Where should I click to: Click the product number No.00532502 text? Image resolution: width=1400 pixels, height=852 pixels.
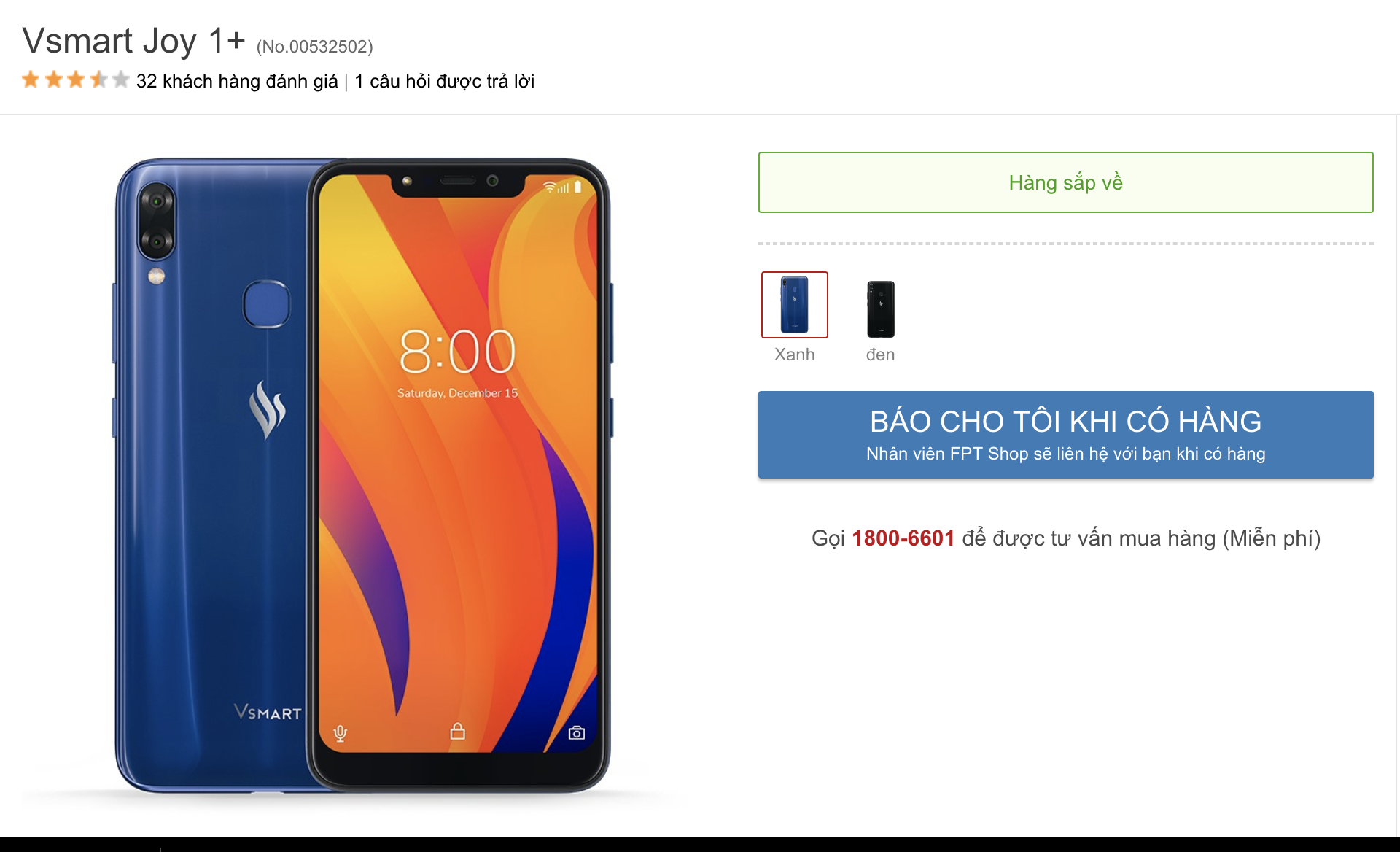(x=315, y=47)
